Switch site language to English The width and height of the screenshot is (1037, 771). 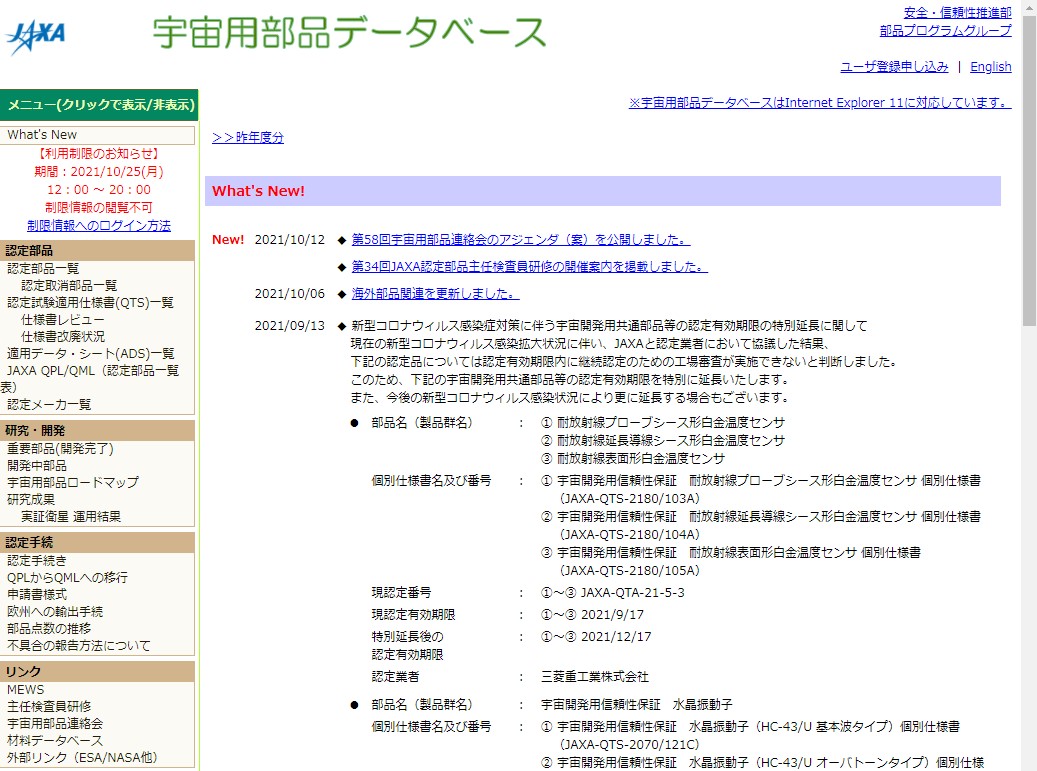click(x=990, y=67)
